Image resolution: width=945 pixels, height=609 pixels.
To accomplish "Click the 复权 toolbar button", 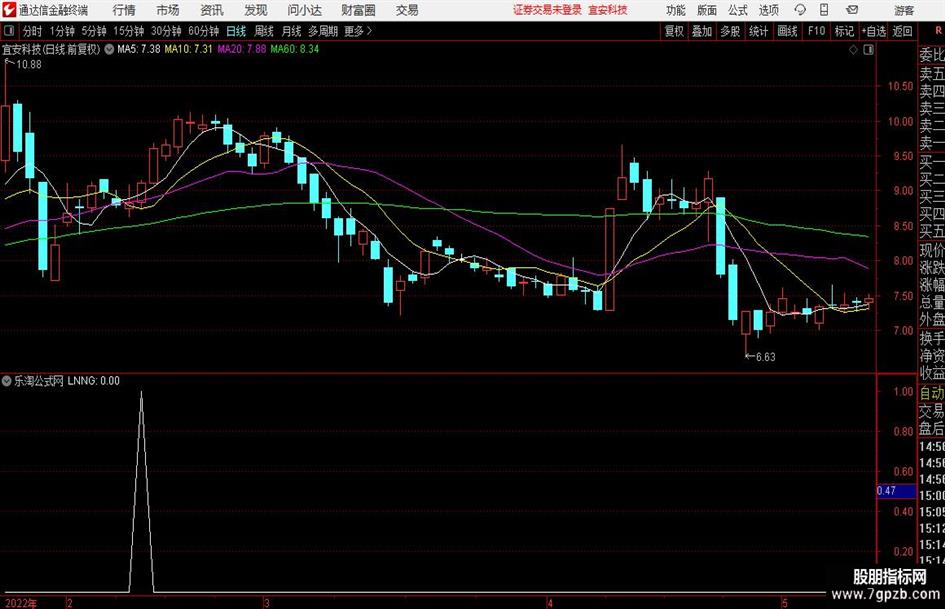I will pyautogui.click(x=674, y=31).
